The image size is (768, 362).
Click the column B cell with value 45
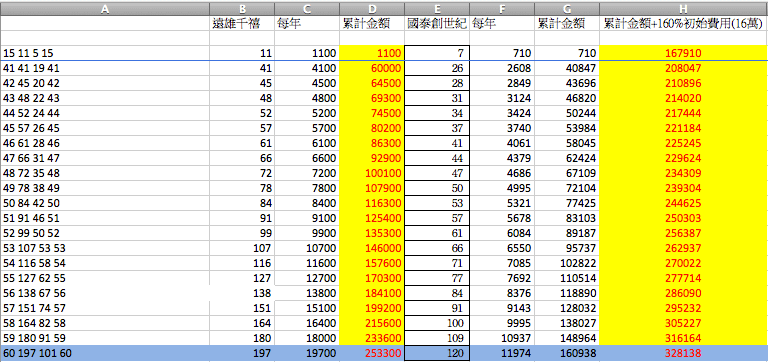242,83
